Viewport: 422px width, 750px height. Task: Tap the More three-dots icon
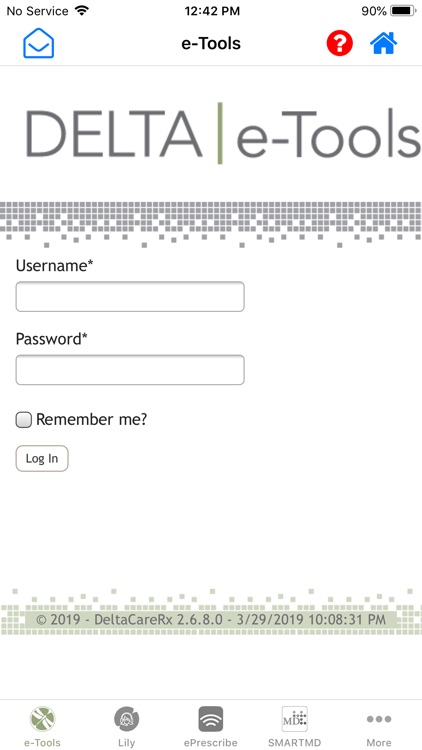379,719
